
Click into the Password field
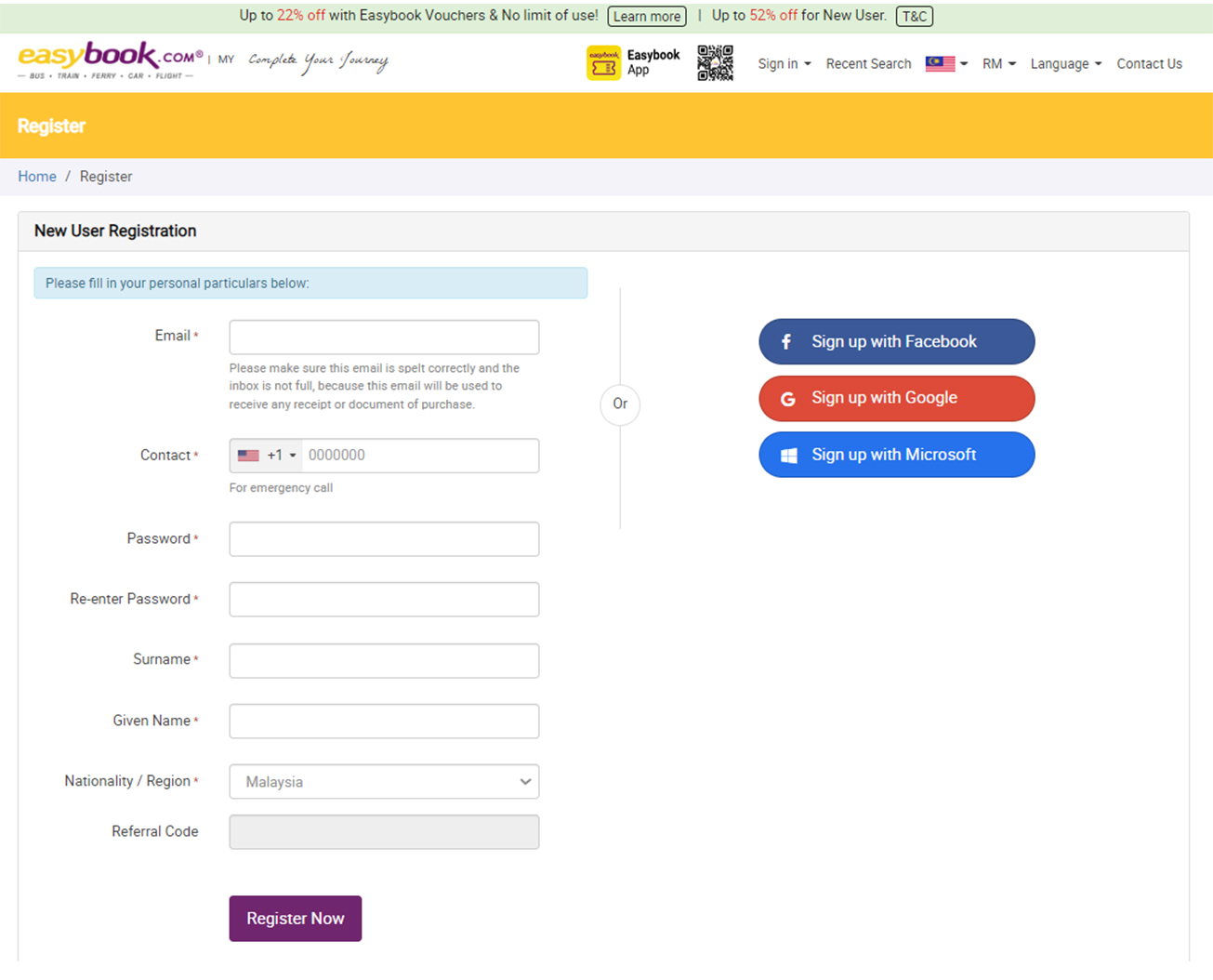(x=384, y=539)
